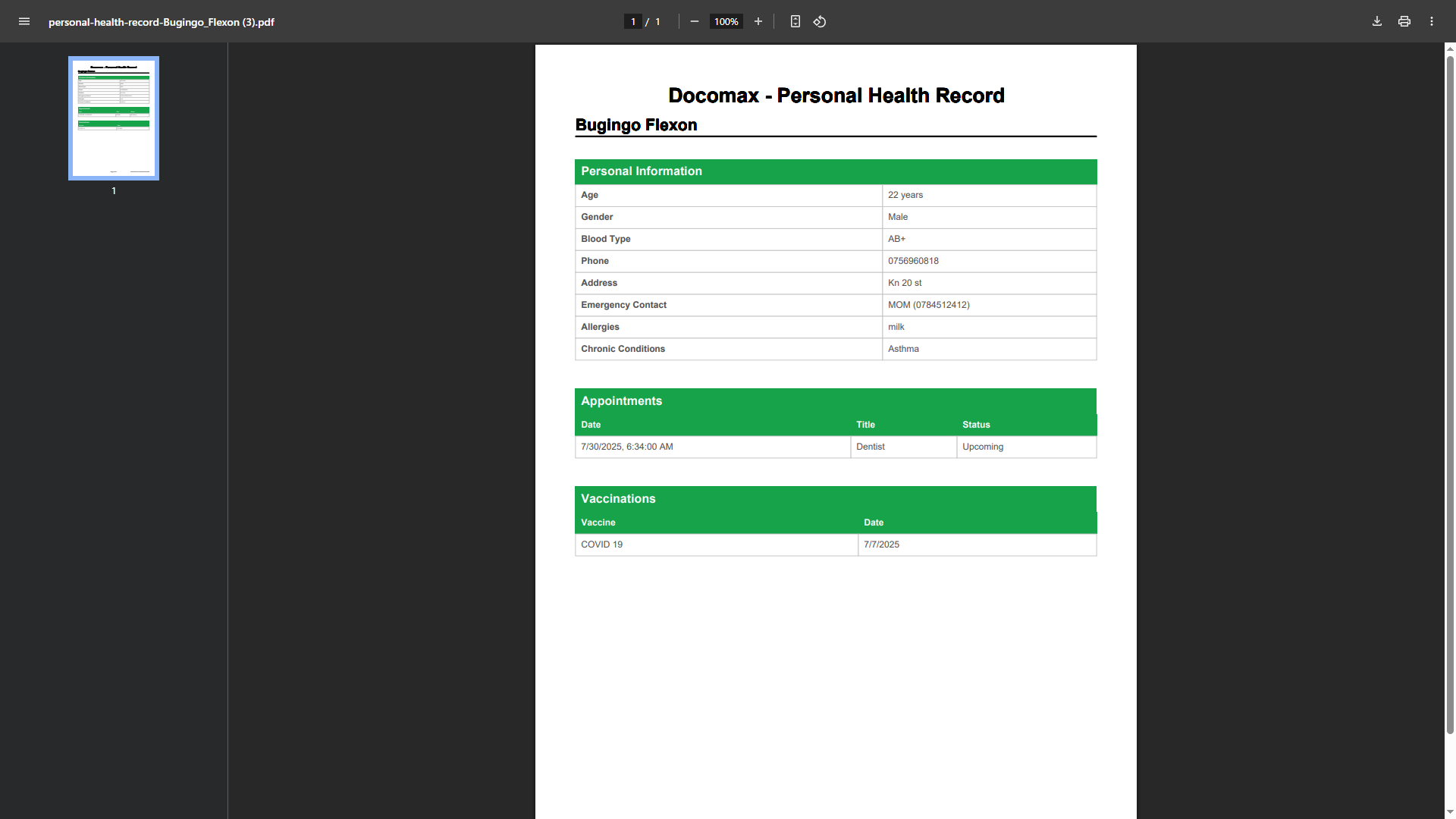Image resolution: width=1456 pixels, height=819 pixels.
Task: Click the fit to page icon
Action: click(x=795, y=21)
